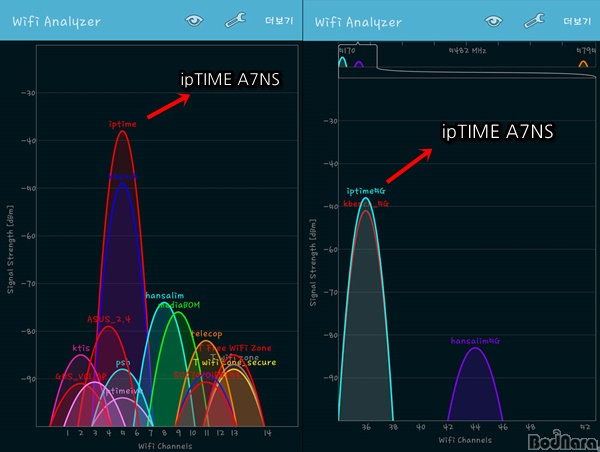
Task: Tap the purple mini curve in band overview
Action: pos(359,64)
